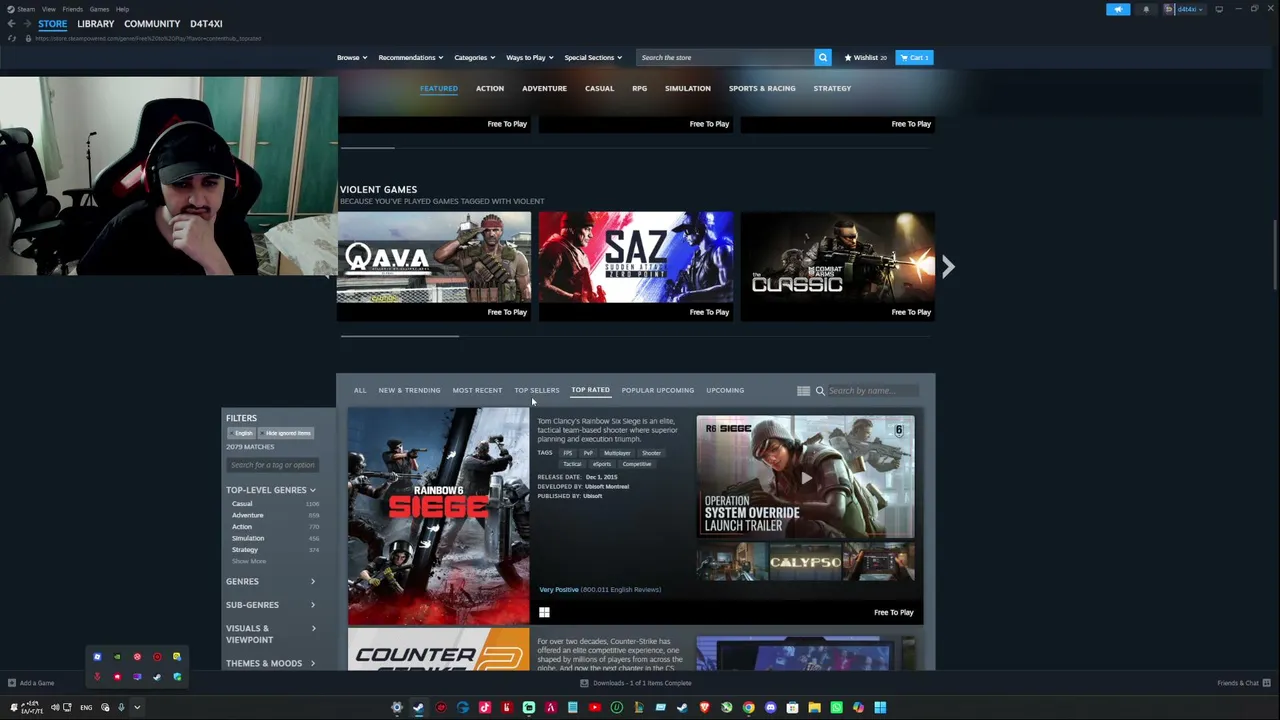The height and width of the screenshot is (720, 1280).
Task: Open the Recommendations dropdown menu
Action: click(x=411, y=57)
